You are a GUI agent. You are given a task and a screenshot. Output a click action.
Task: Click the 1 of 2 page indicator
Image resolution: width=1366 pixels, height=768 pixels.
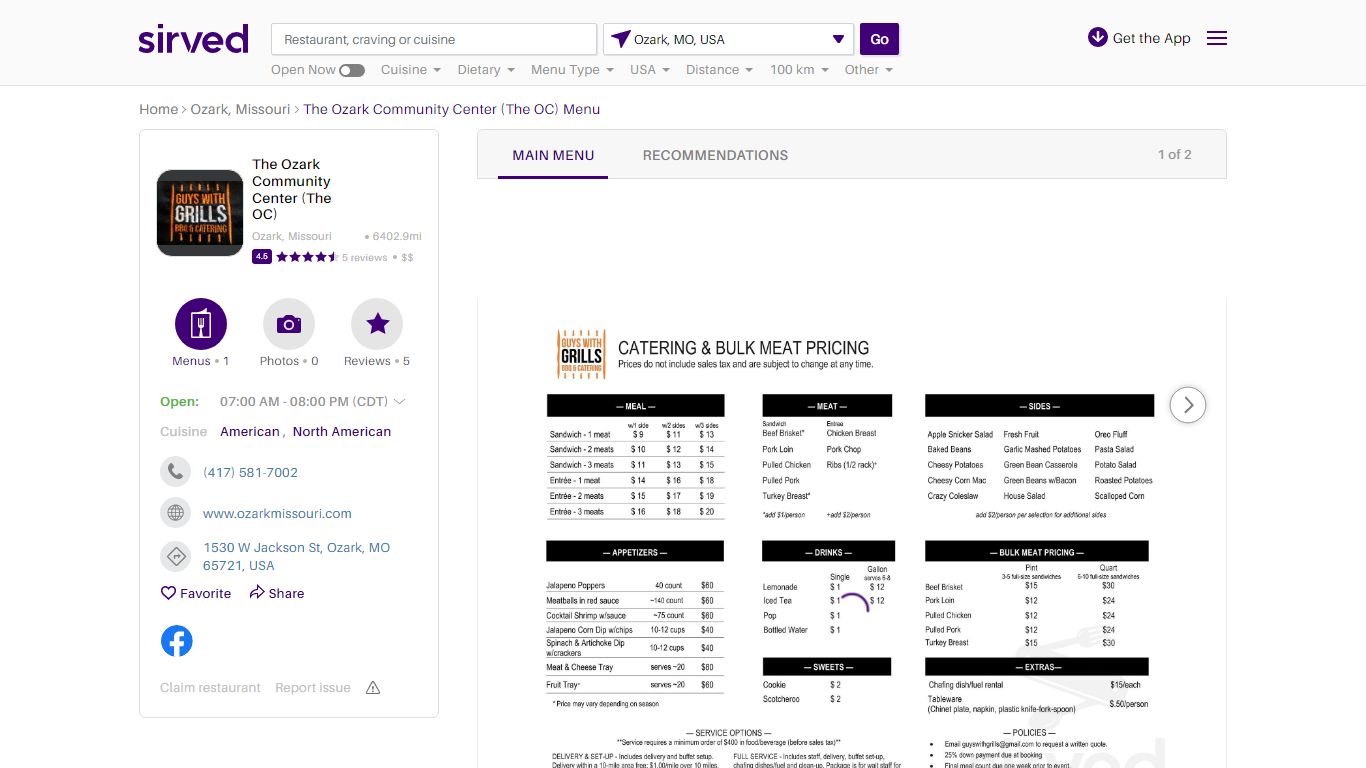click(x=1175, y=155)
